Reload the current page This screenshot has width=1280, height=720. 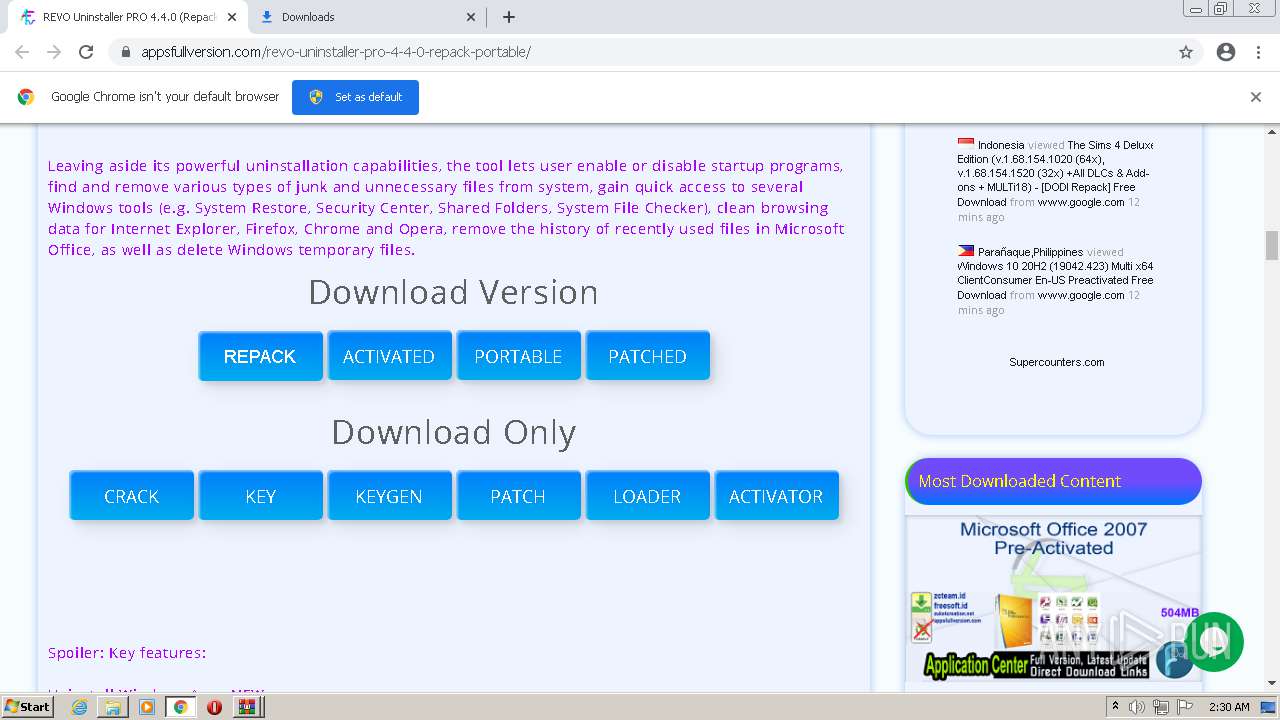point(86,52)
